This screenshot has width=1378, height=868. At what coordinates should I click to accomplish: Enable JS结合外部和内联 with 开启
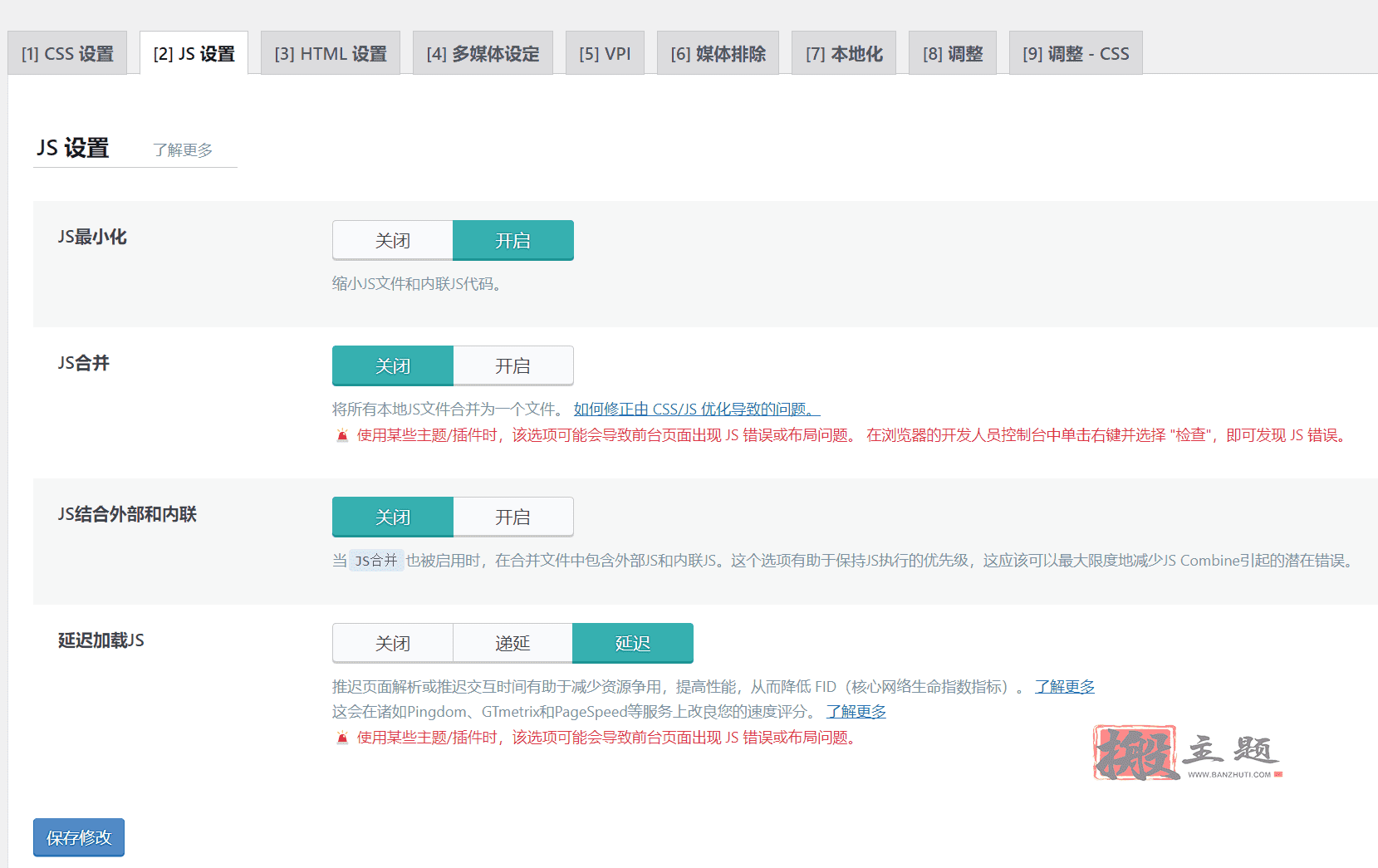[513, 517]
